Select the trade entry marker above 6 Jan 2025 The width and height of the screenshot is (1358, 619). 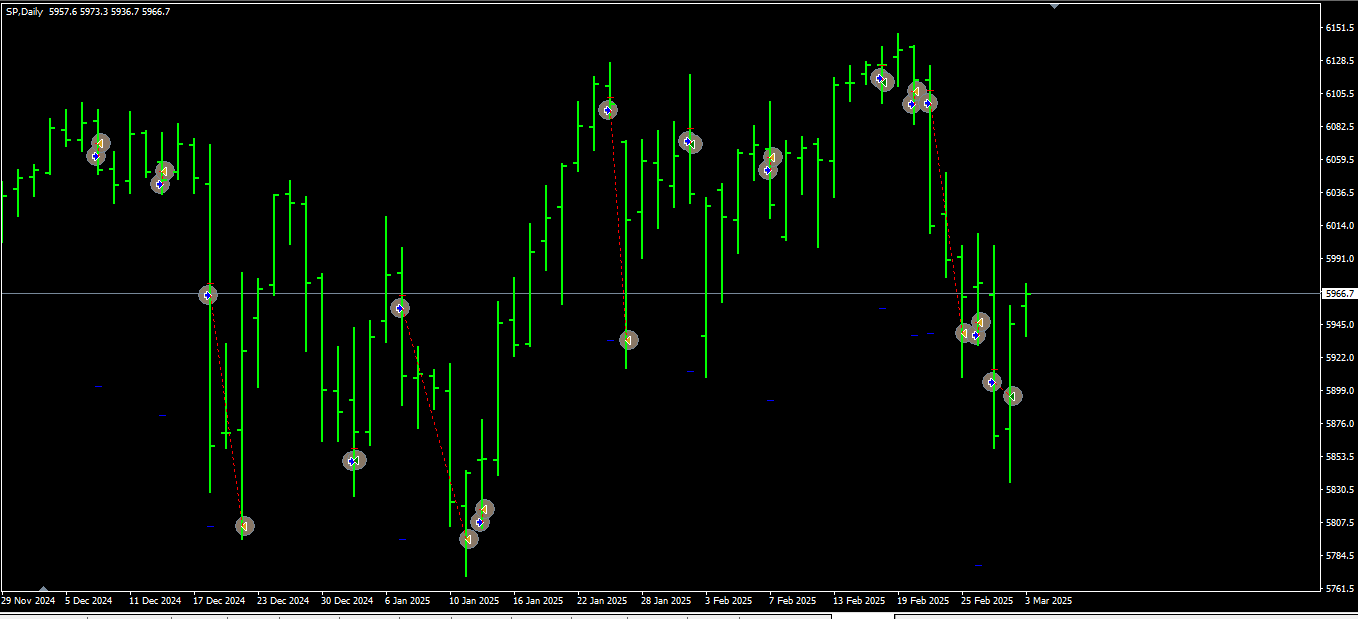(x=399, y=308)
